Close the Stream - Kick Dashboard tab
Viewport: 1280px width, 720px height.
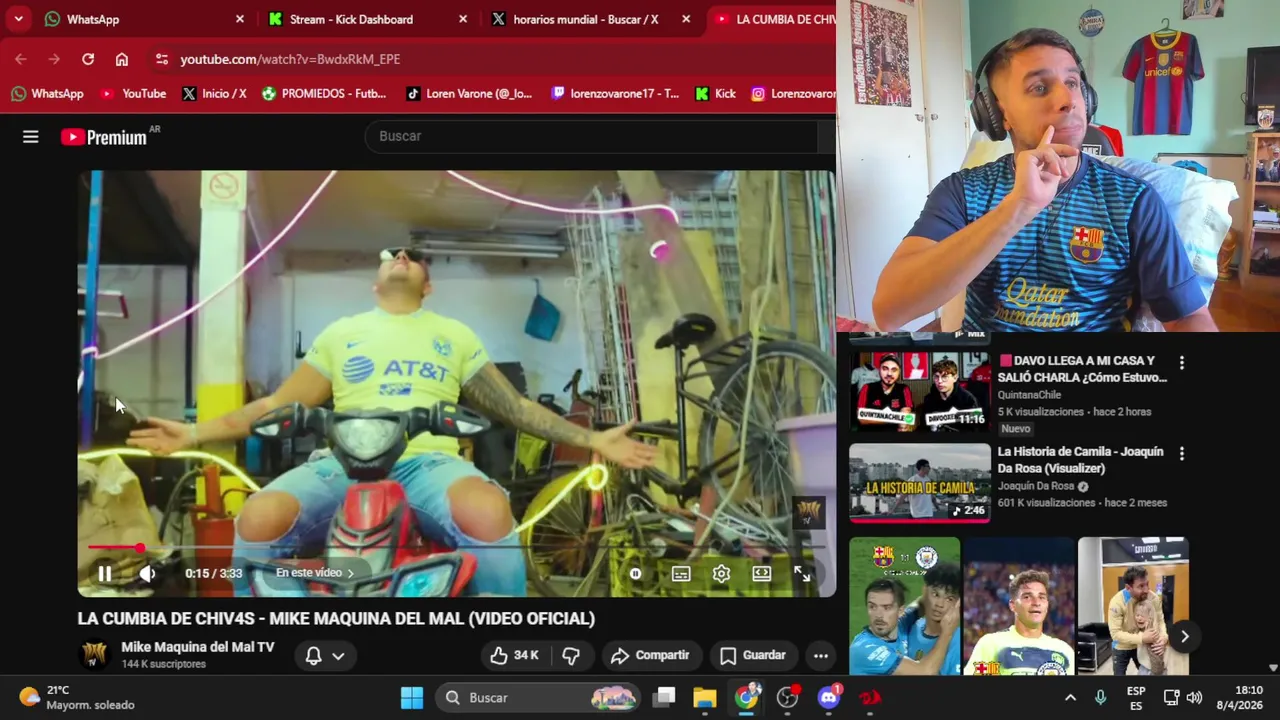[x=463, y=19]
